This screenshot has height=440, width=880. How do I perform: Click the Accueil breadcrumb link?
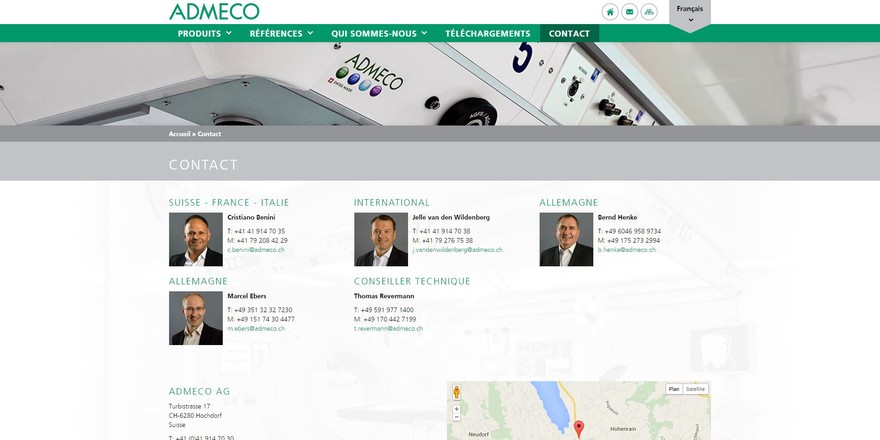click(180, 134)
